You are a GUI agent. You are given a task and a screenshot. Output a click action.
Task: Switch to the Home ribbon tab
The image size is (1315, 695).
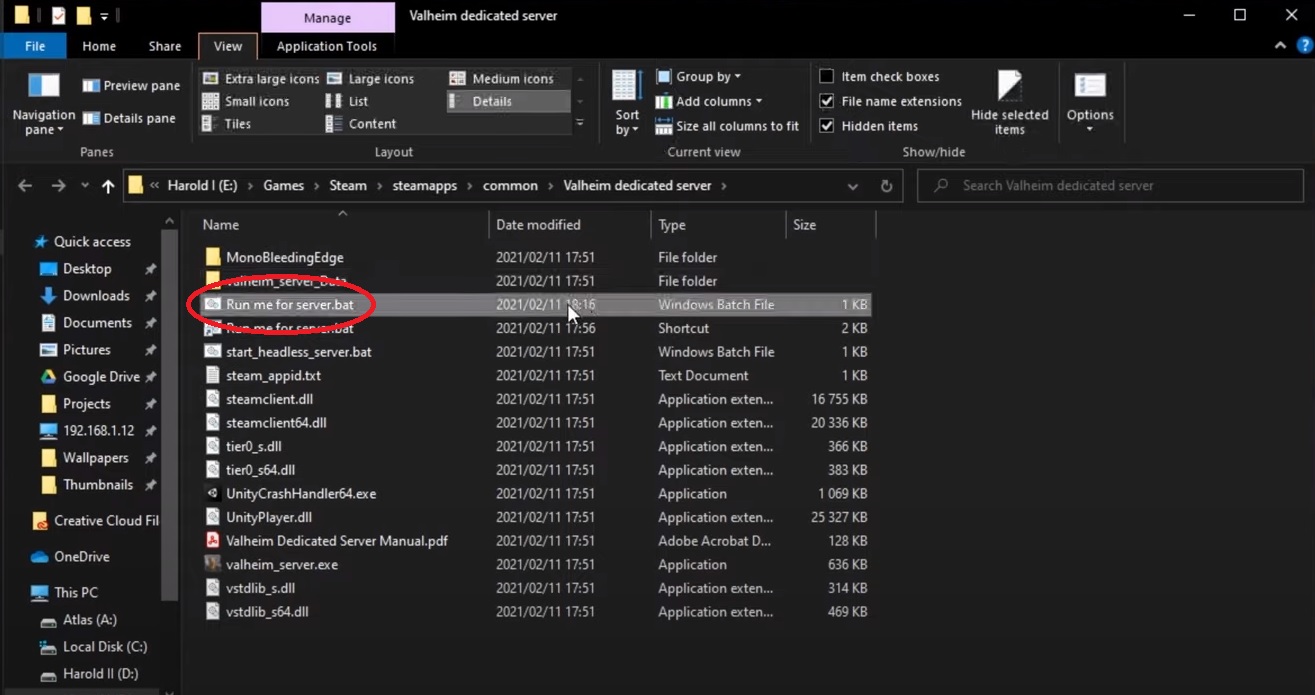[x=98, y=46]
